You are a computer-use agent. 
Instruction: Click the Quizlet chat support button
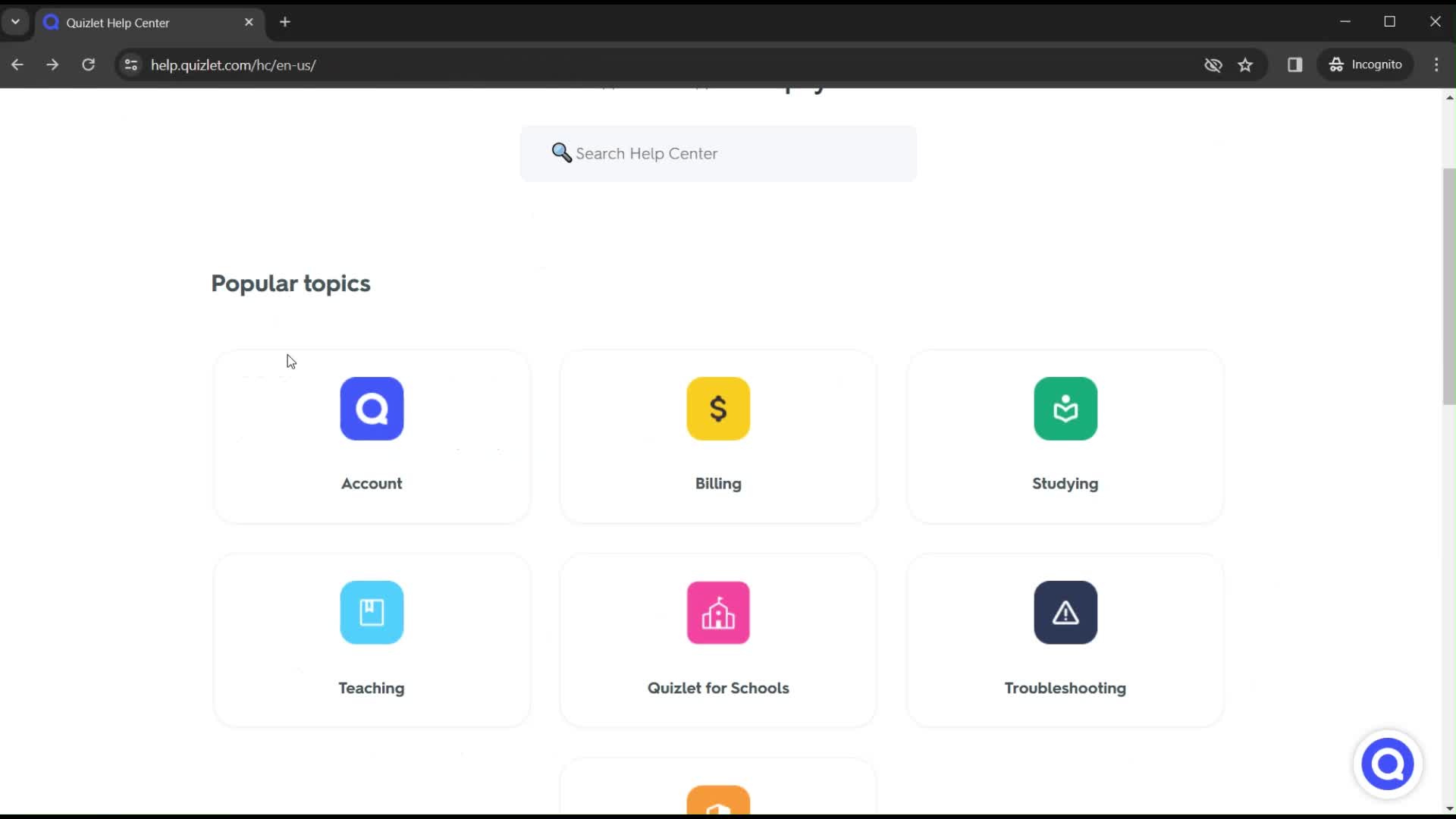(x=1389, y=764)
